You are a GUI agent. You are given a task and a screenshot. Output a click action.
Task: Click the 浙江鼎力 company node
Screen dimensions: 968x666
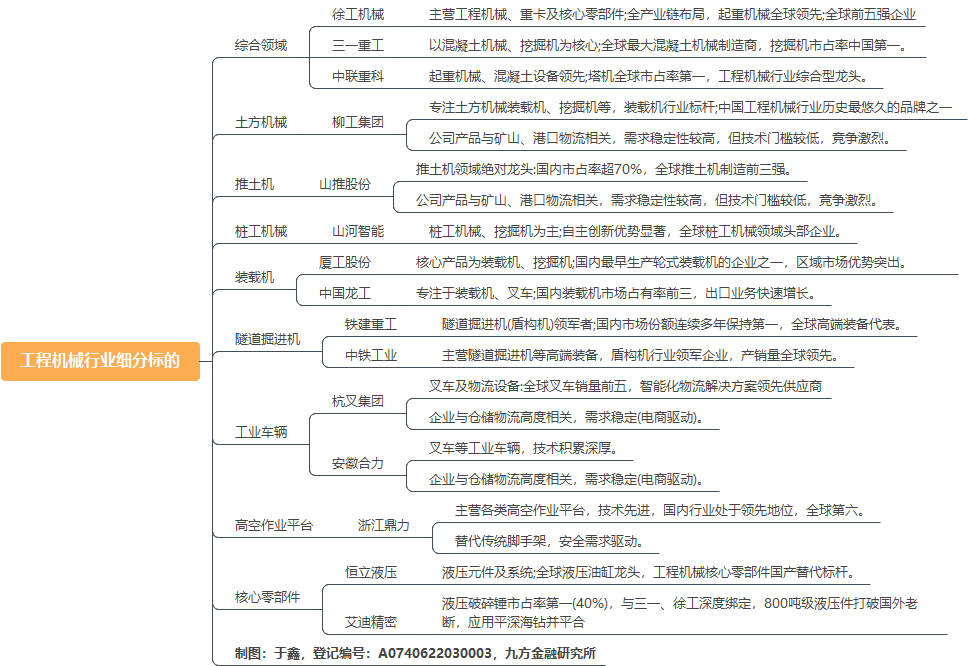click(384, 525)
